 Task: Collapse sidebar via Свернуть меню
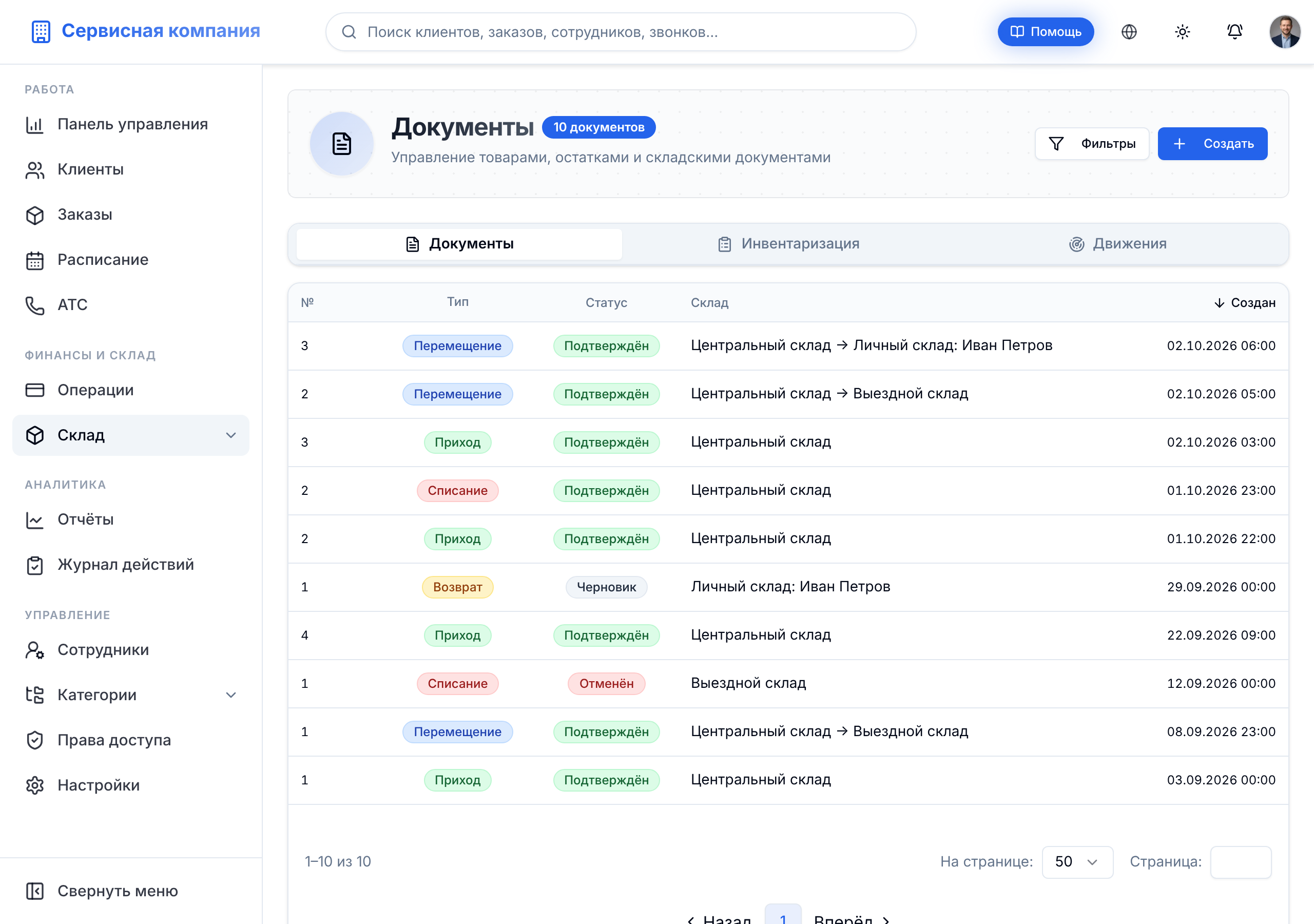[130, 891]
